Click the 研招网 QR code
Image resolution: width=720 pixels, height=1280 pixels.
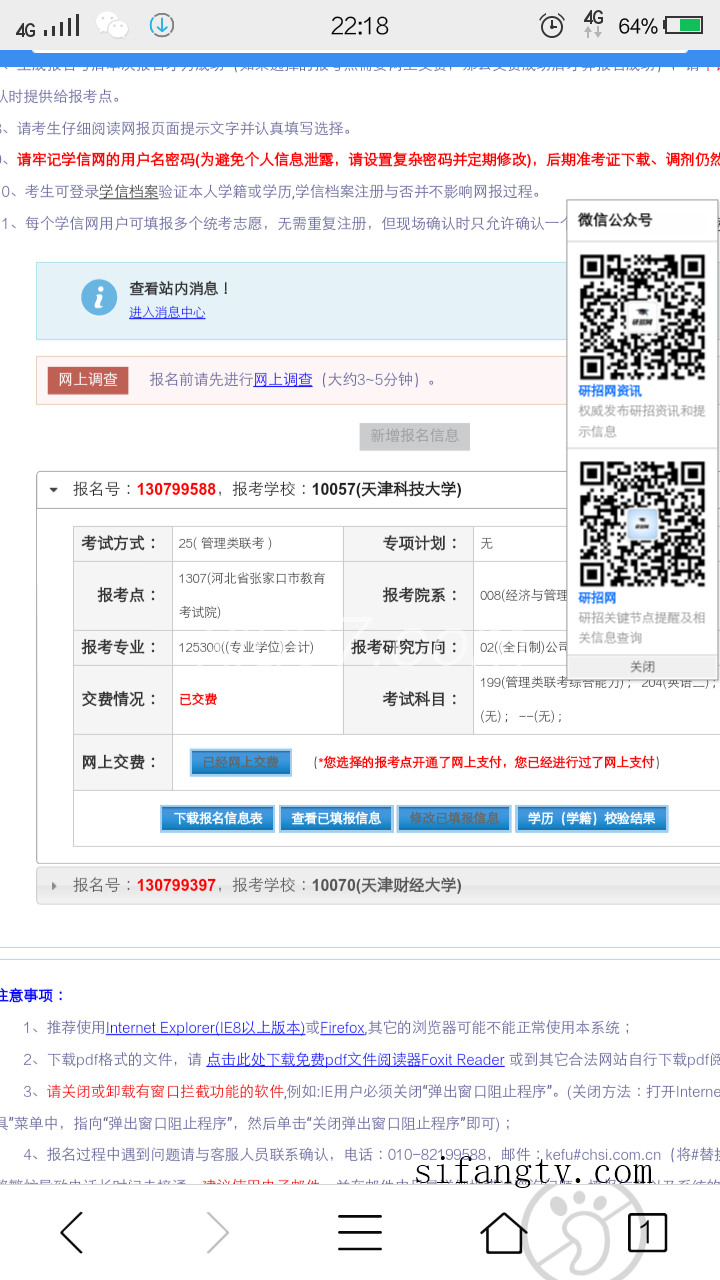pyautogui.click(x=643, y=523)
